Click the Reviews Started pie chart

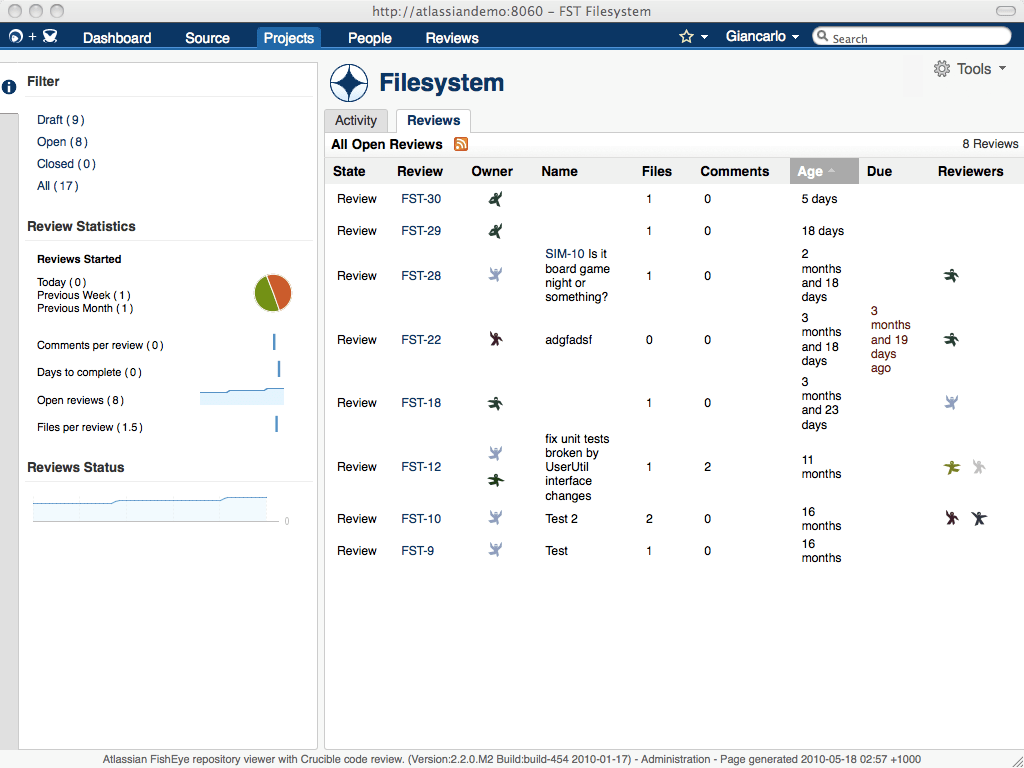click(272, 293)
